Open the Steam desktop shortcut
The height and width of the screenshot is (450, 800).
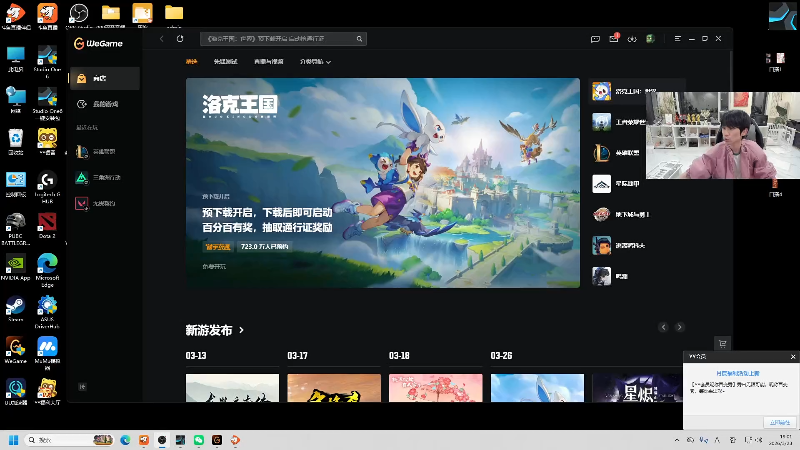pyautogui.click(x=15, y=309)
